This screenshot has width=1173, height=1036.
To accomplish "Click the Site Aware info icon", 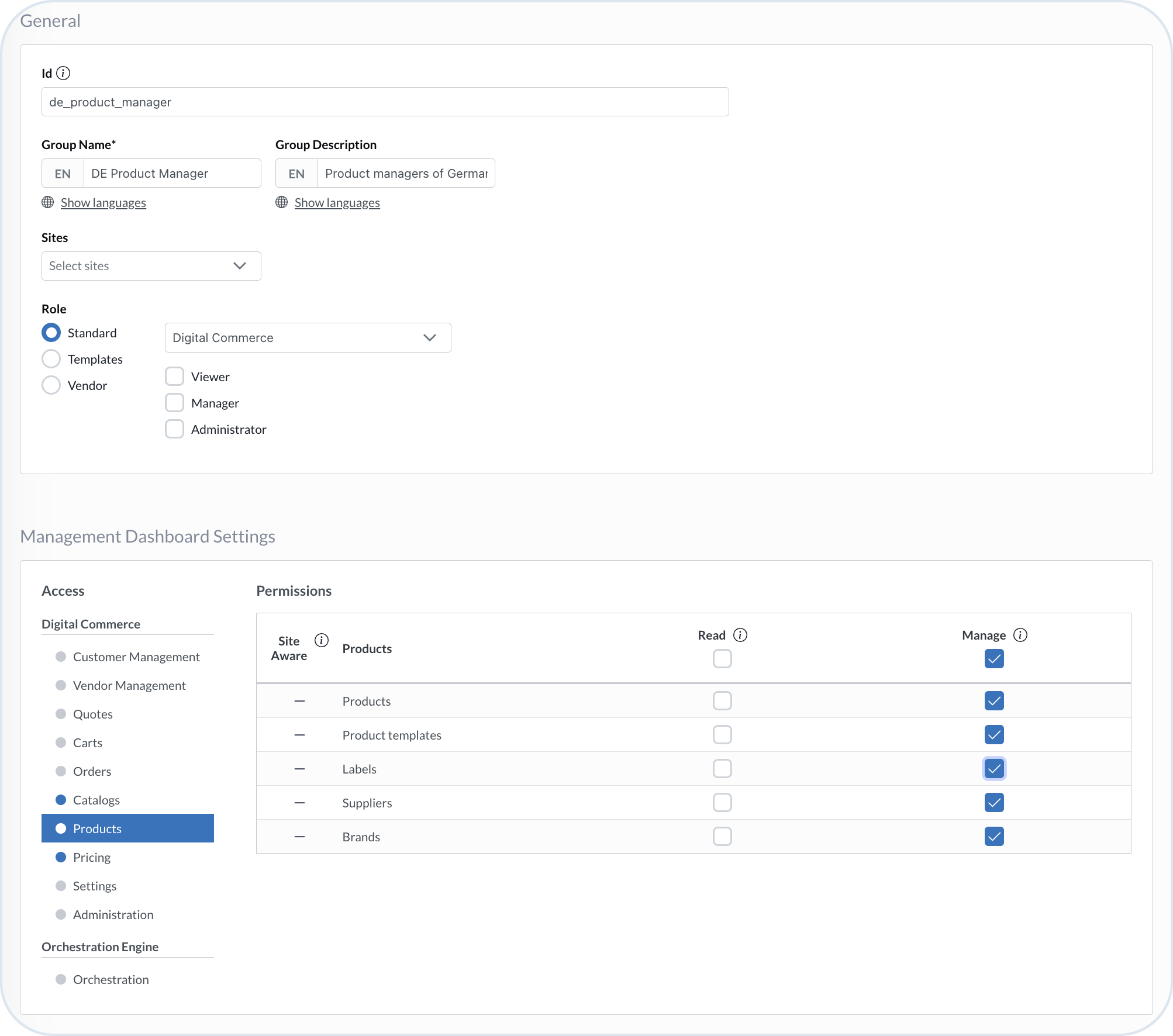I will click(x=322, y=640).
